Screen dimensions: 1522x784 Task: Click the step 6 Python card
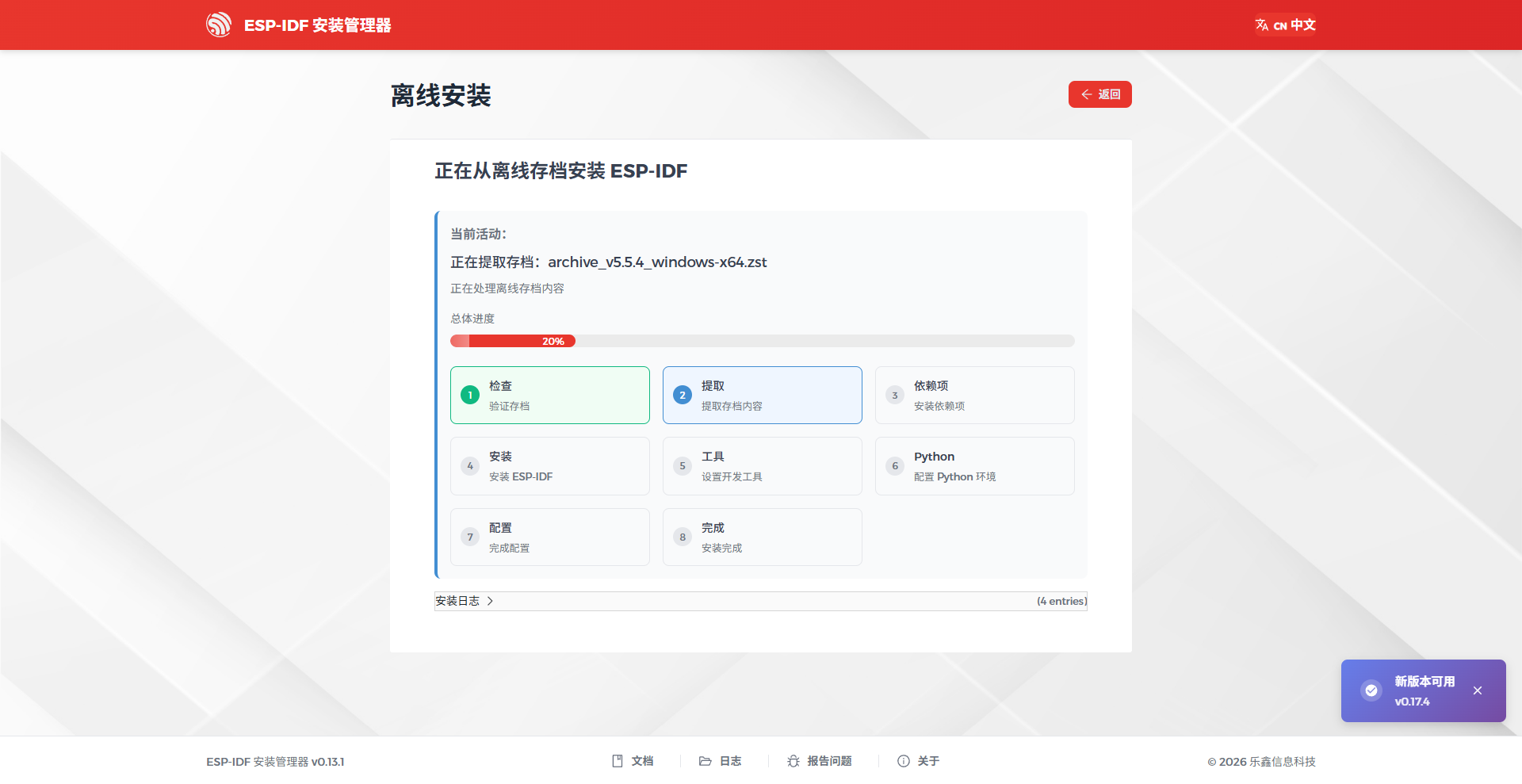(975, 466)
